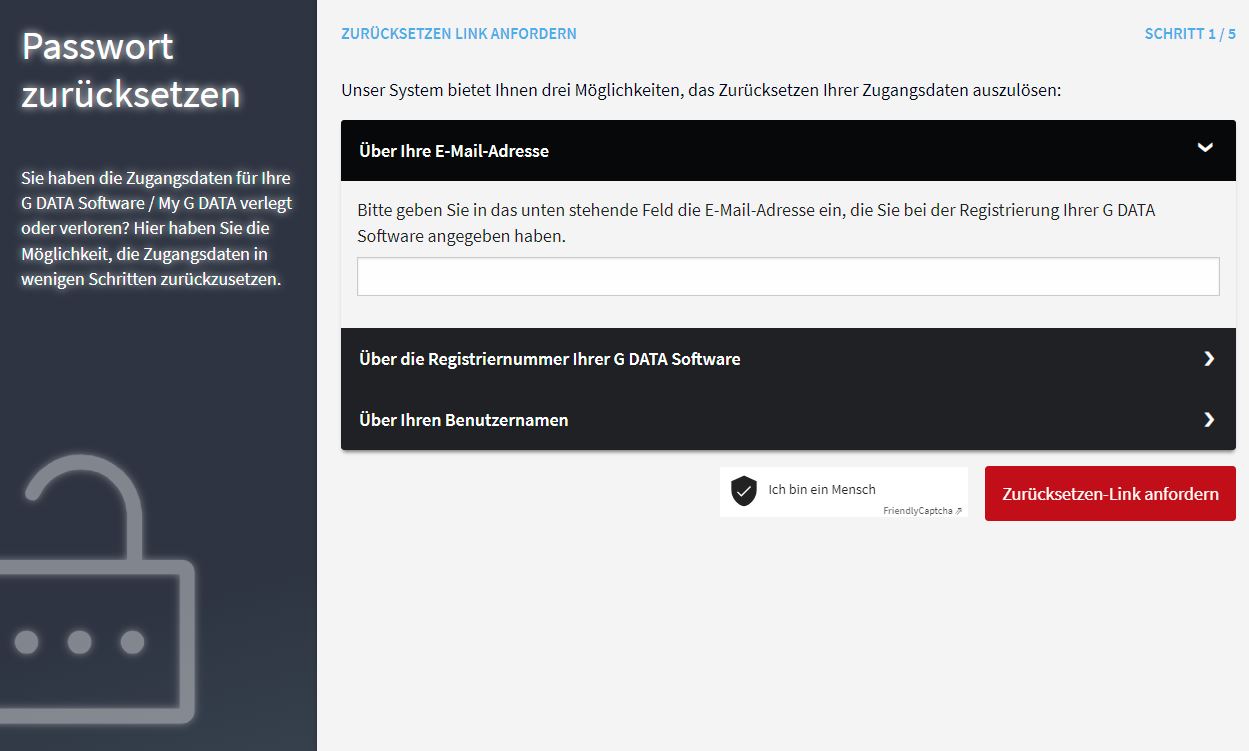This screenshot has width=1249, height=751.
Task: Click the 'SCHRITT 1 / 5' step indicator
Action: 1190,34
